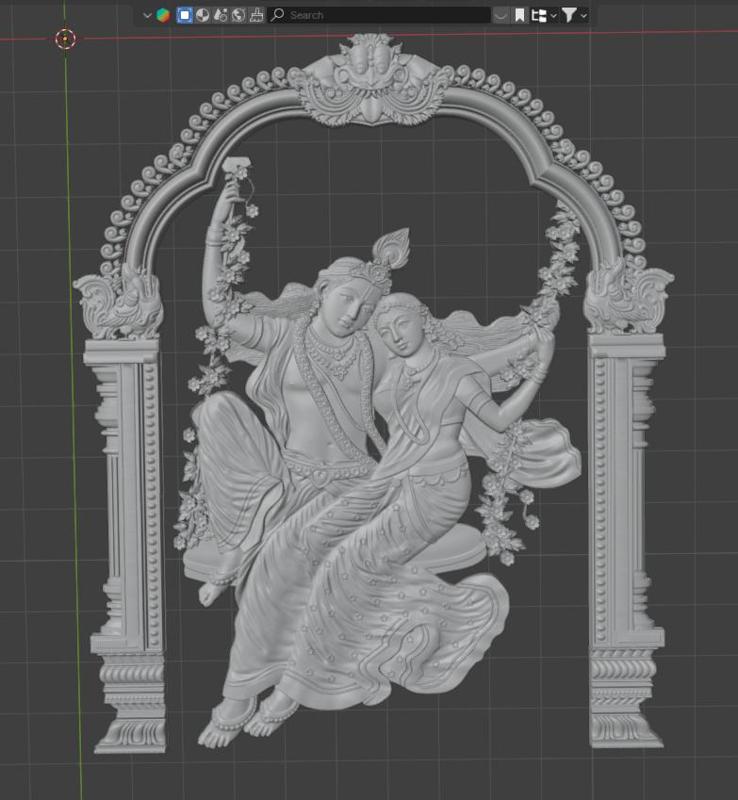Viewport: 738px width, 800px height.
Task: Click the Search input field
Action: [379, 15]
